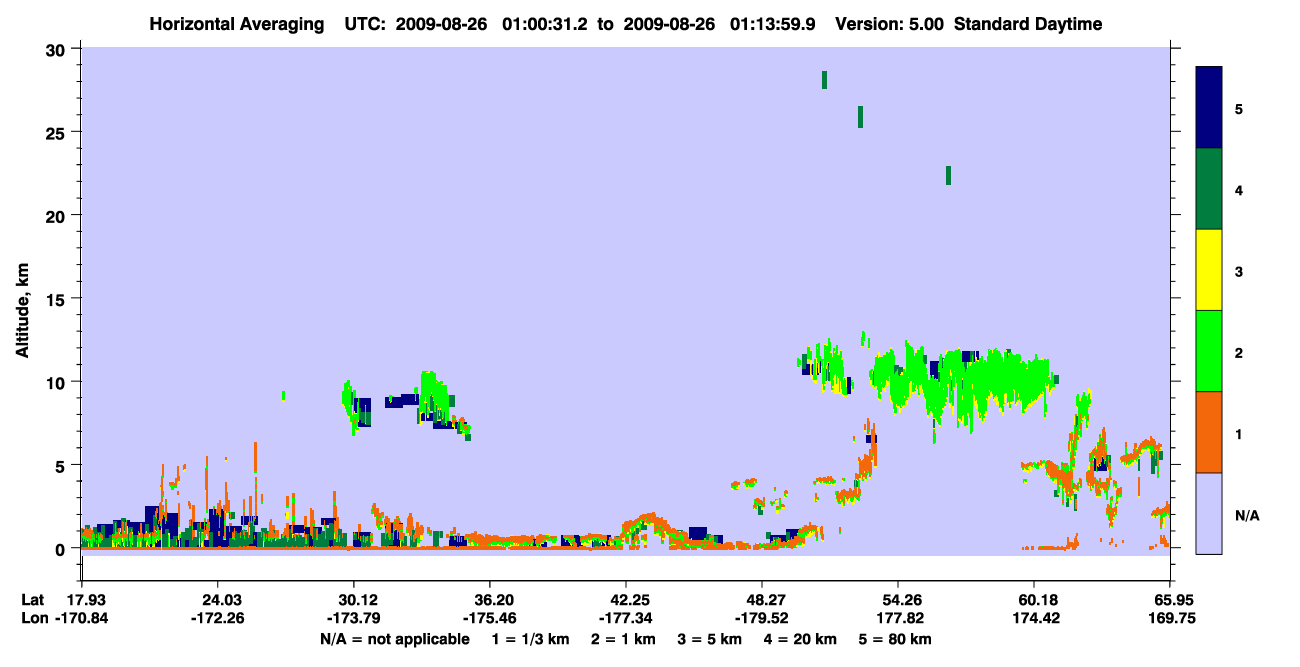Click the 'Lon' row label
The width and height of the screenshot is (1300, 667).
pyautogui.click(x=33, y=619)
